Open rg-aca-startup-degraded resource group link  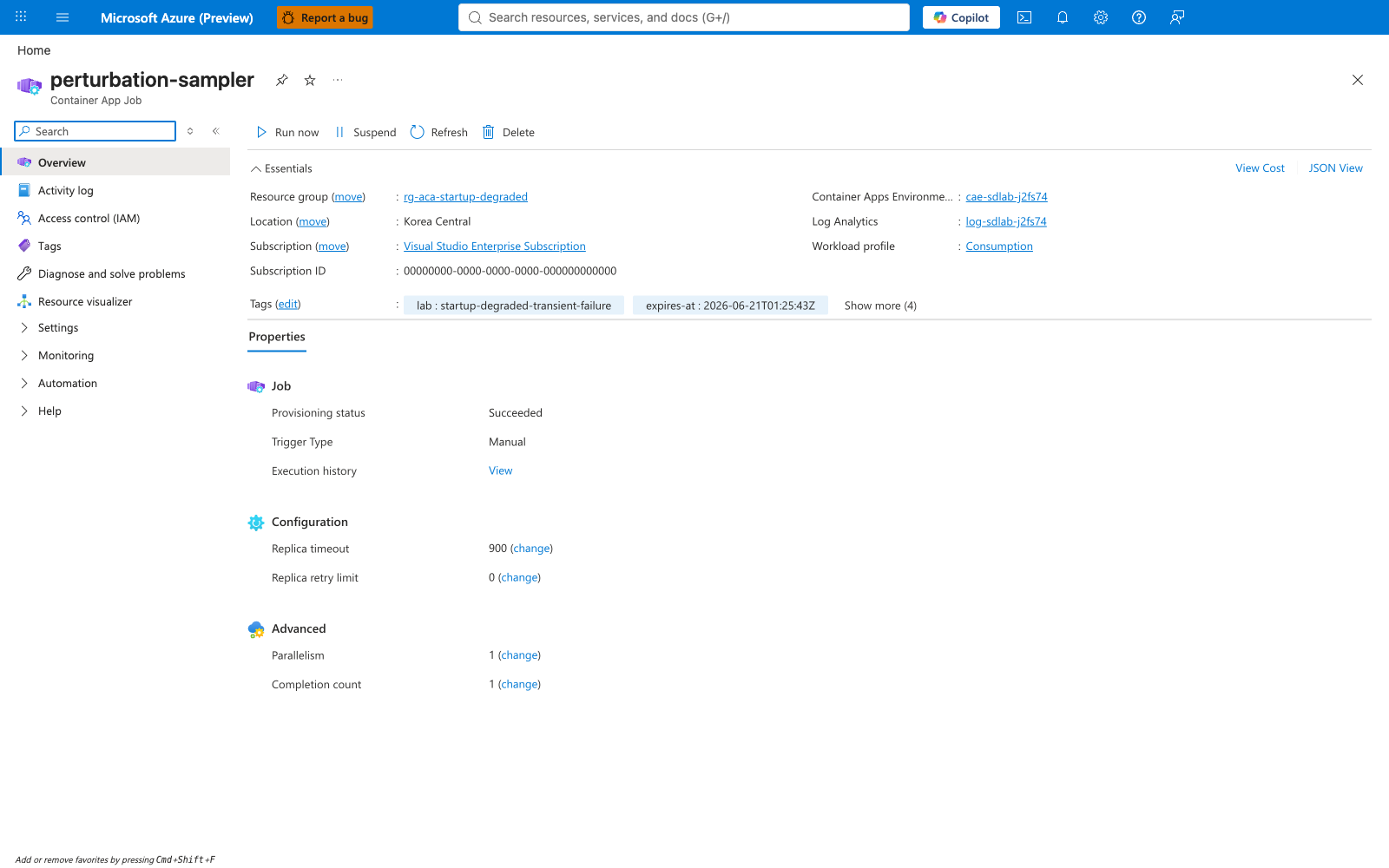(465, 197)
